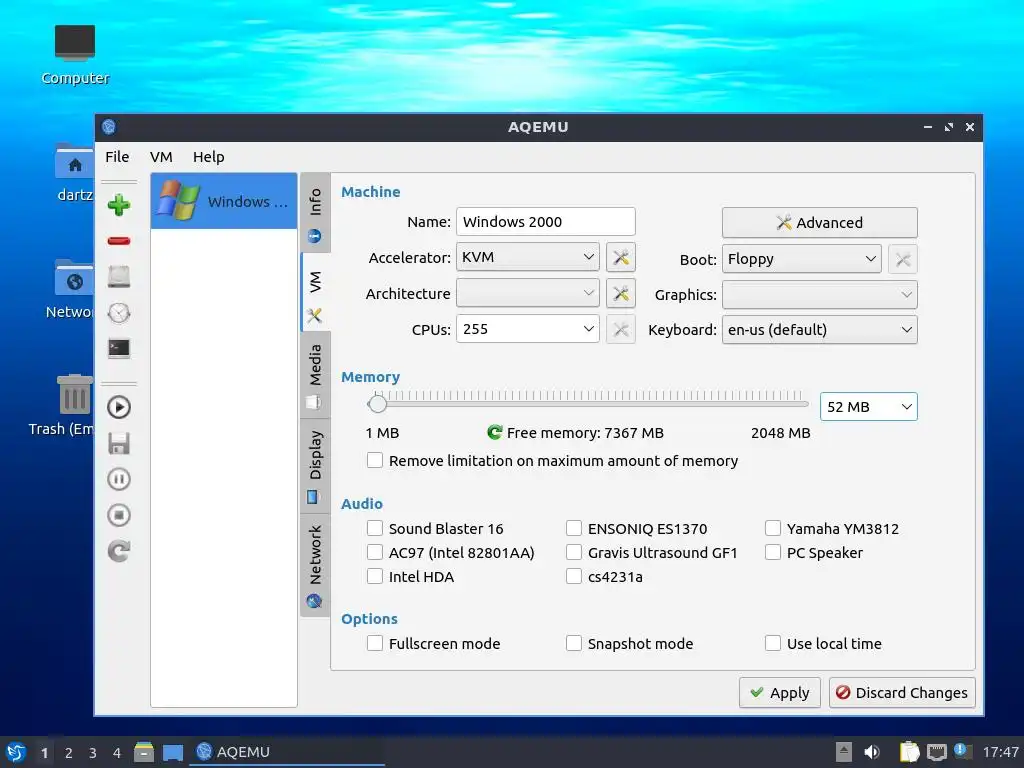Open Boot device Floppy dropdown
1024x768 pixels.
click(801, 259)
